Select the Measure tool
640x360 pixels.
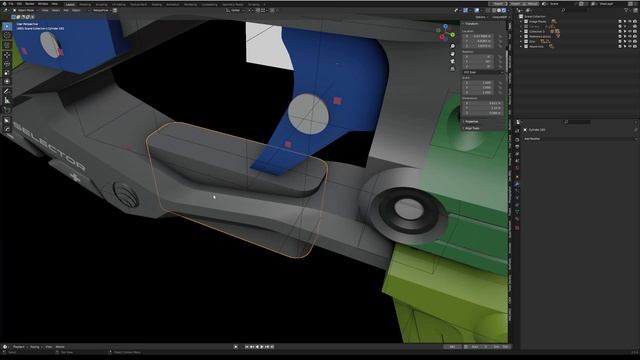pyautogui.click(x=7, y=100)
